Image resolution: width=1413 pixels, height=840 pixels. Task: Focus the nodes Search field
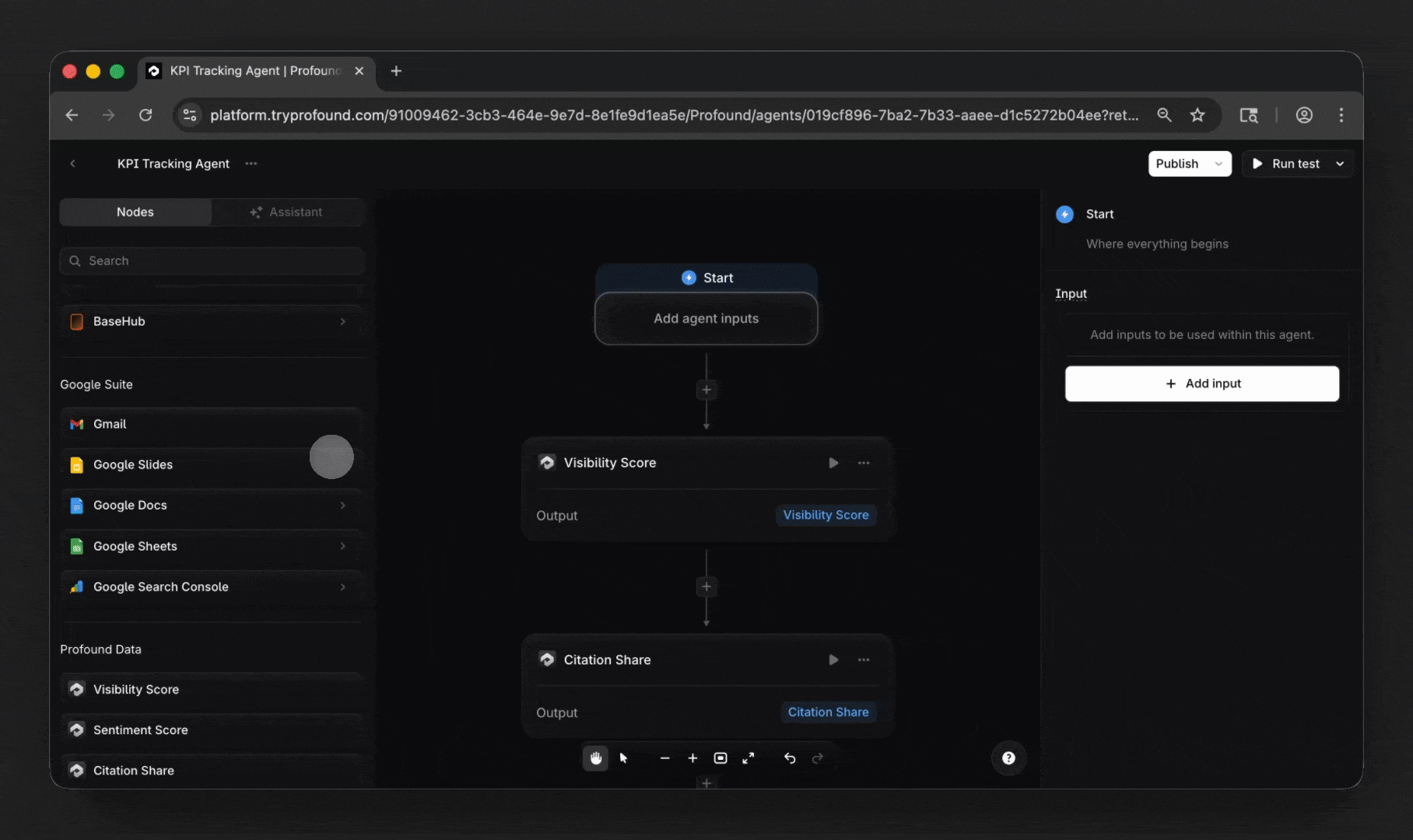[212, 261]
